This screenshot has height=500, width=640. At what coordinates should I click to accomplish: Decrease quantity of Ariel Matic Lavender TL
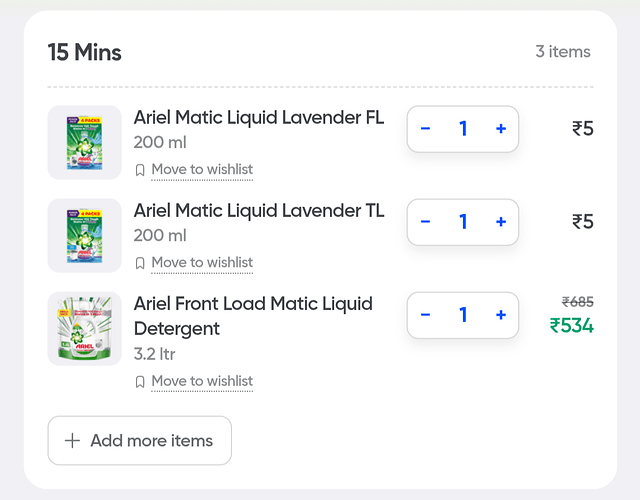426,222
